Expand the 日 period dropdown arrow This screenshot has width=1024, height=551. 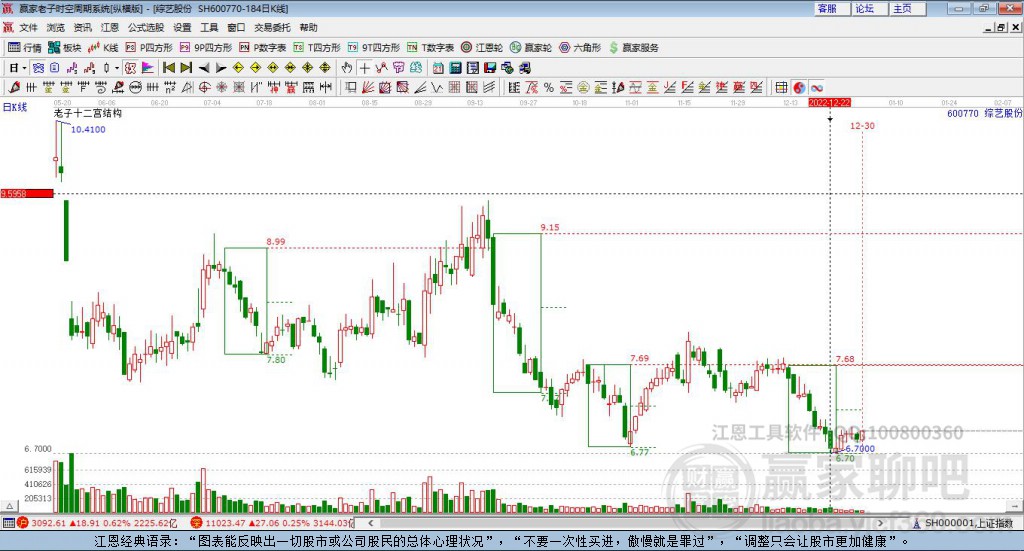click(24, 68)
